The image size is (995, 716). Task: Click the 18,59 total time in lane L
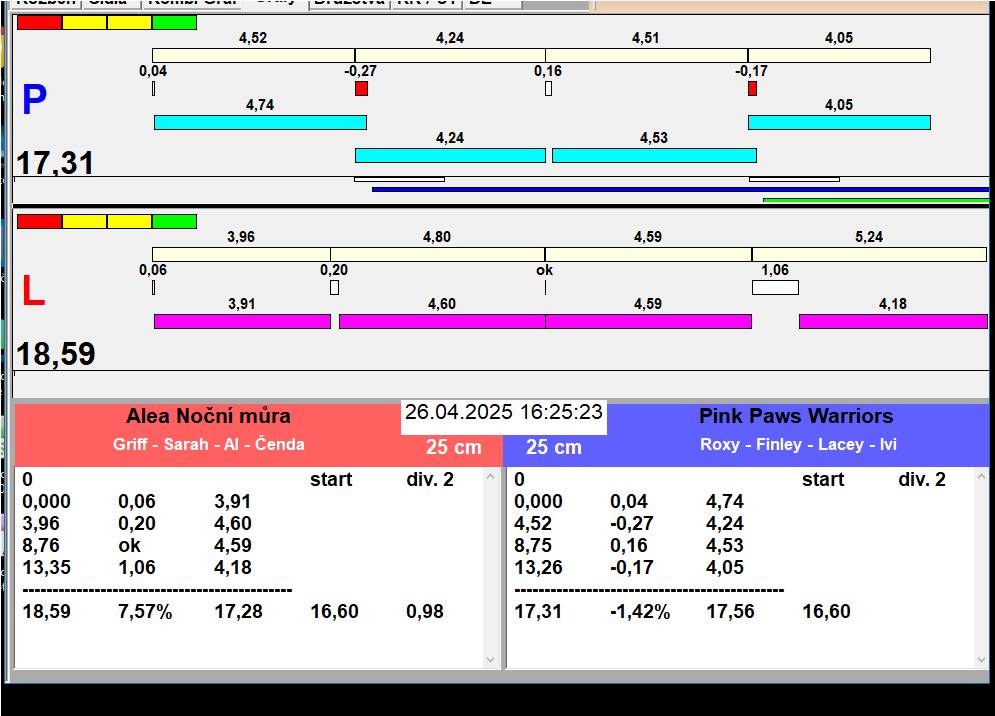click(x=56, y=354)
